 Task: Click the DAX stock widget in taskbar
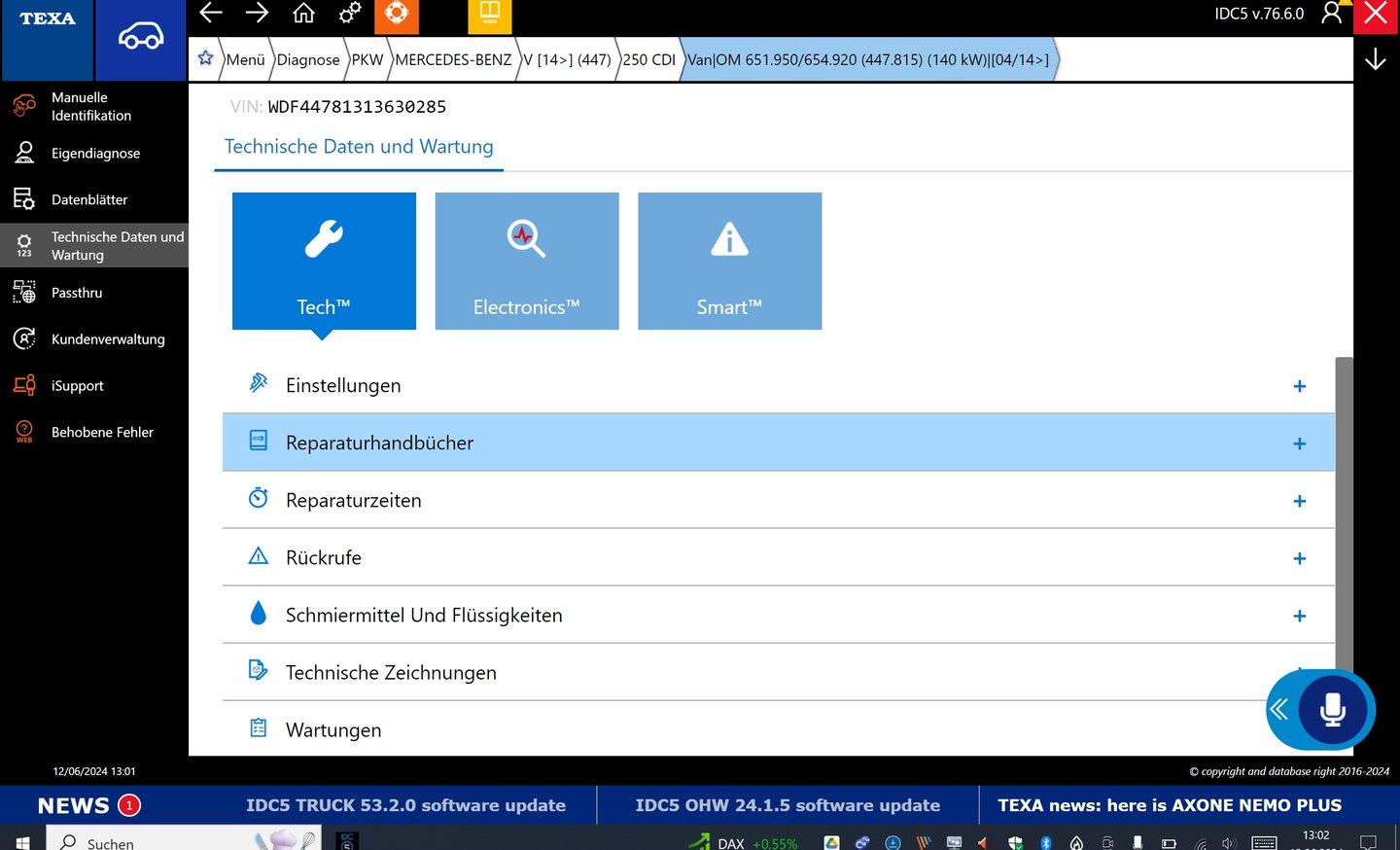pos(745,842)
